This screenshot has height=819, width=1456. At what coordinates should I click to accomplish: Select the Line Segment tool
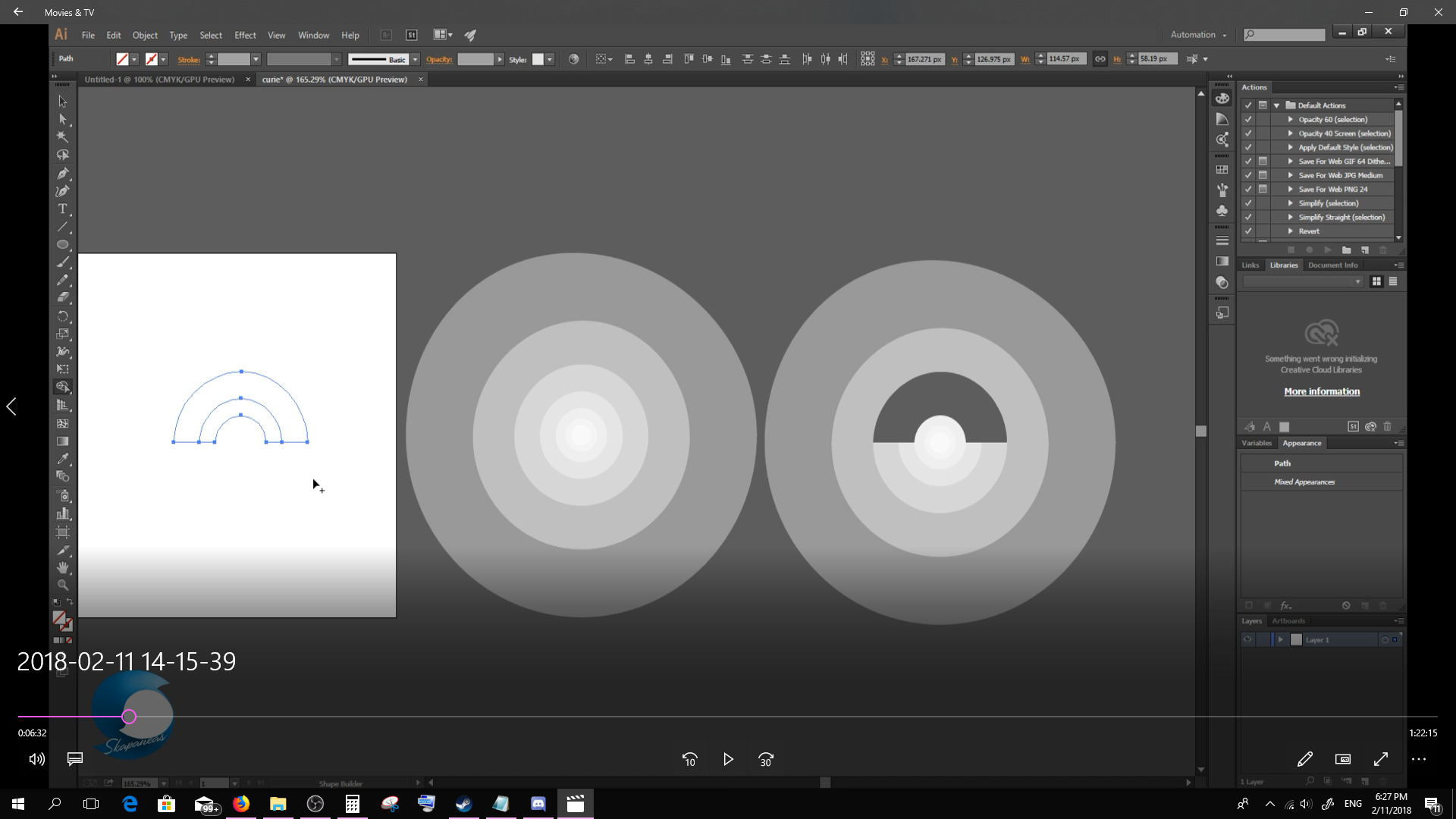point(63,227)
